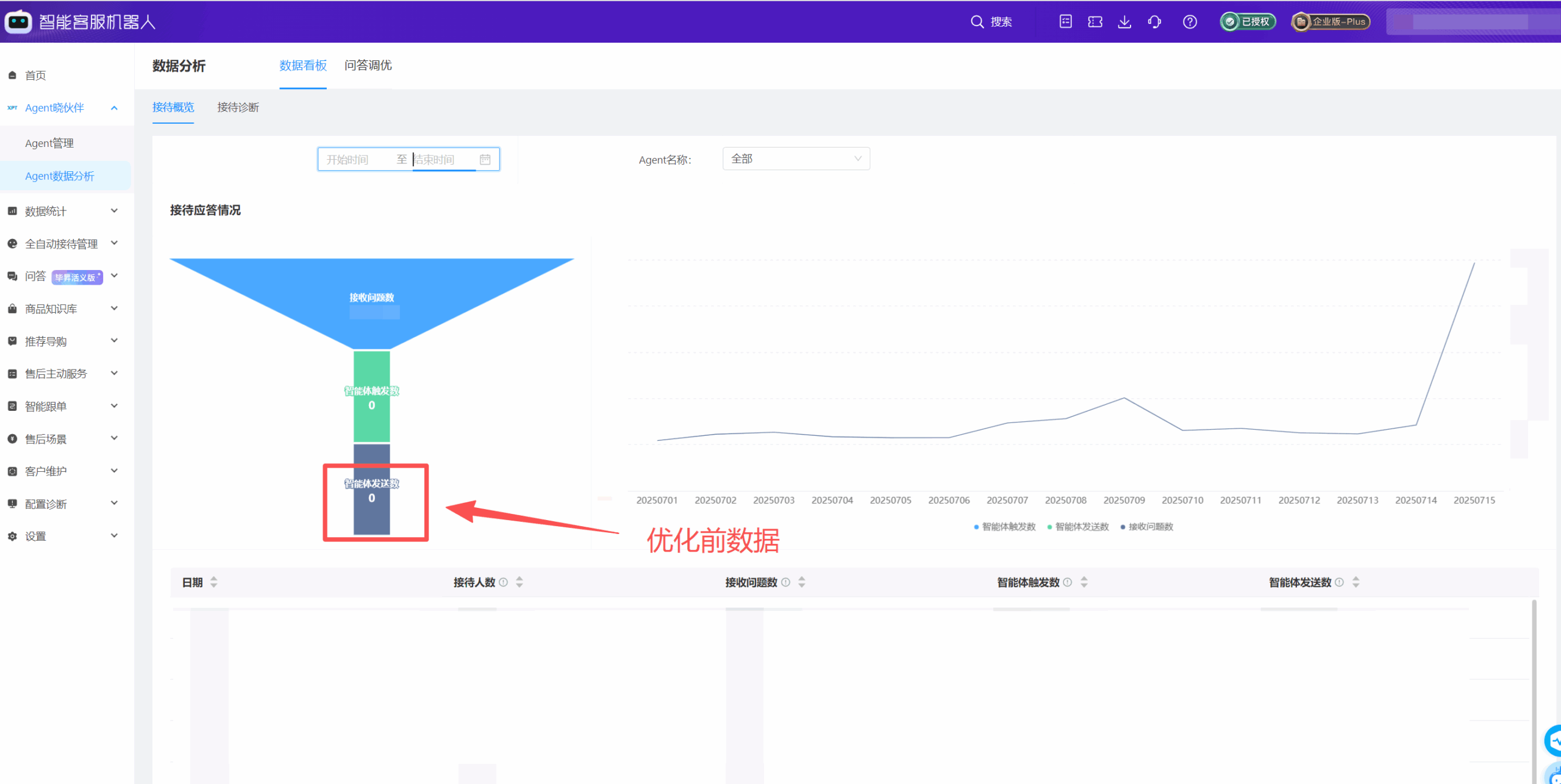
Task: Select Agent管理 in the sidebar
Action: [x=49, y=143]
